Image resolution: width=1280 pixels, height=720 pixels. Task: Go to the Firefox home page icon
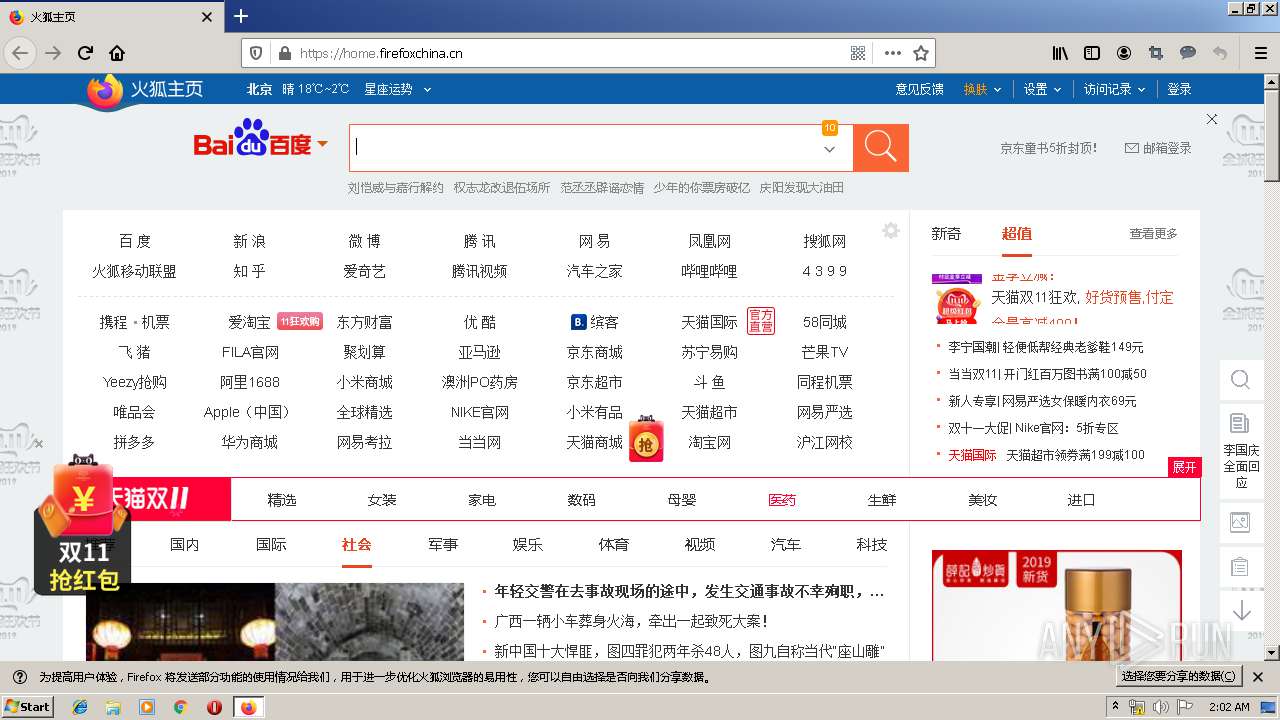coord(117,53)
